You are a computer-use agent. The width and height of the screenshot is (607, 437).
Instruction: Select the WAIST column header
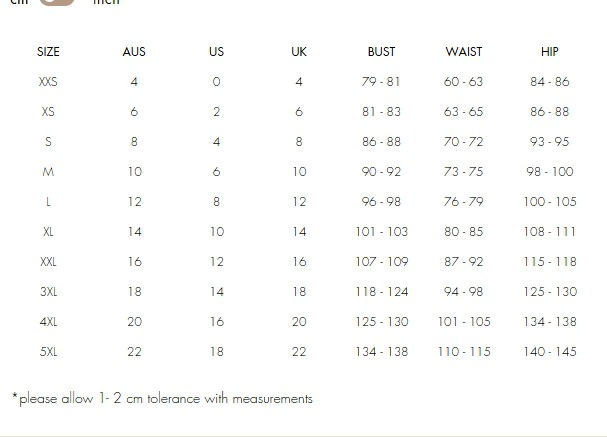pos(463,51)
